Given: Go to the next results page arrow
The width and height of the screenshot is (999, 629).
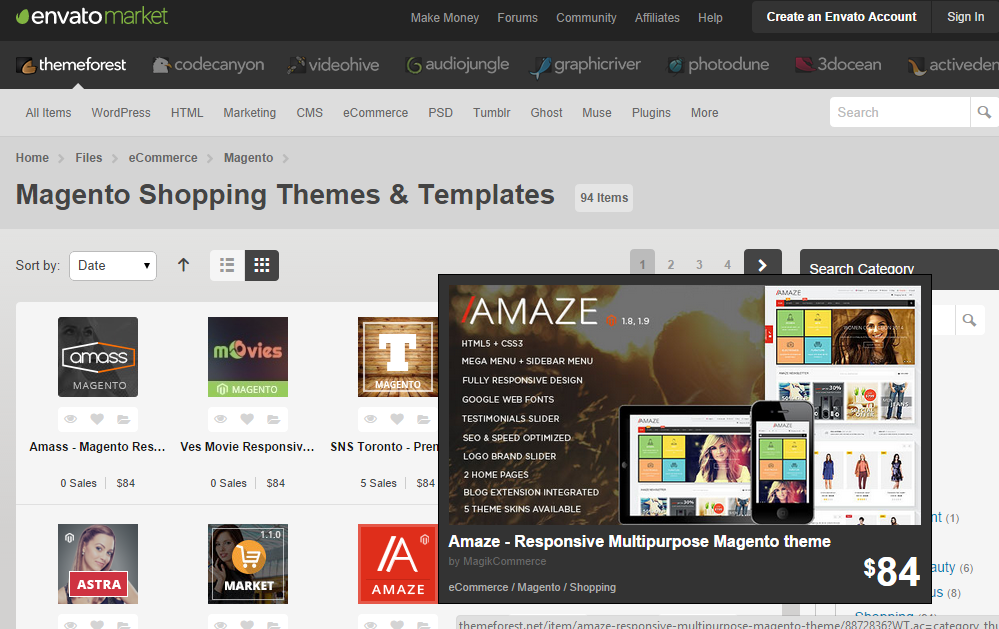Looking at the screenshot, I should click(763, 265).
